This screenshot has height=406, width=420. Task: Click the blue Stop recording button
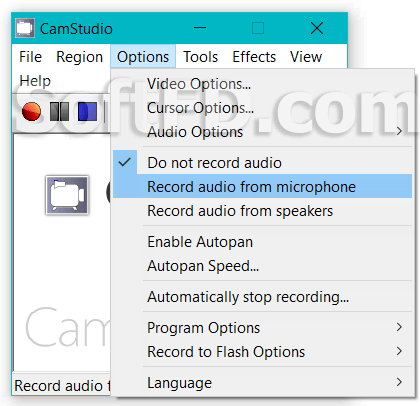tap(87, 111)
